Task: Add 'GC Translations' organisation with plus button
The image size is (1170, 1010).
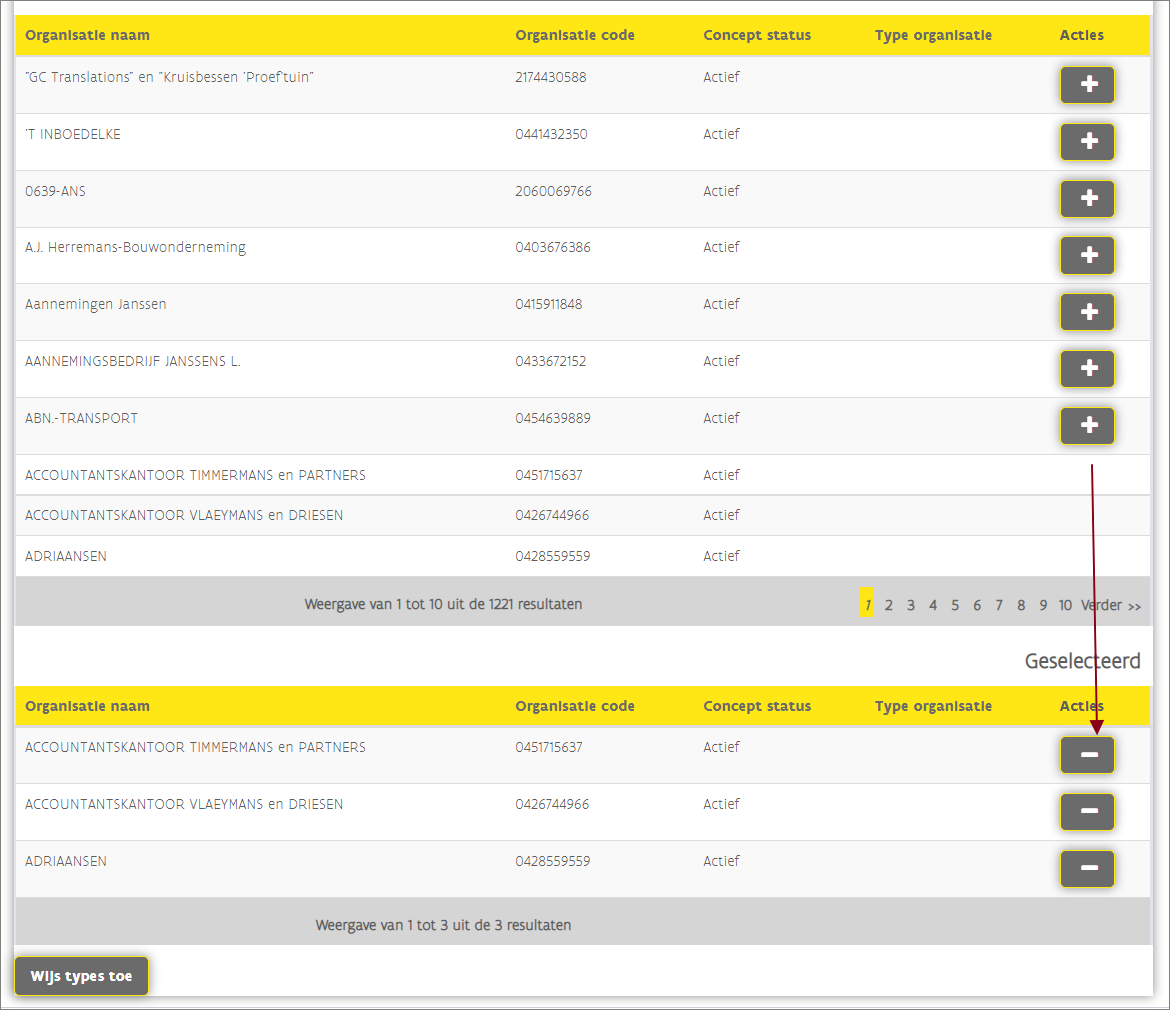Action: (1087, 85)
